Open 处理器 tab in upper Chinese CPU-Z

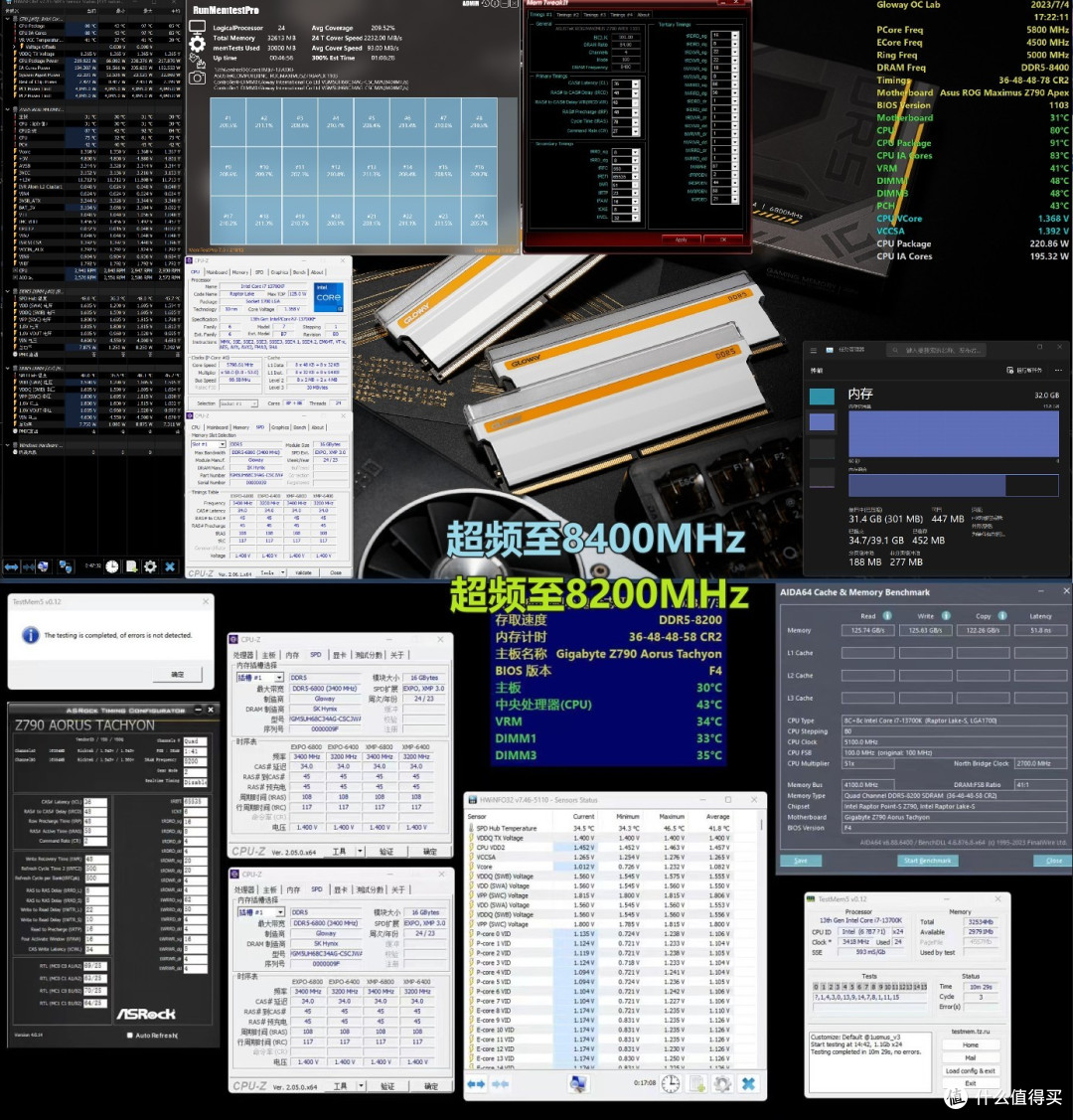243,654
